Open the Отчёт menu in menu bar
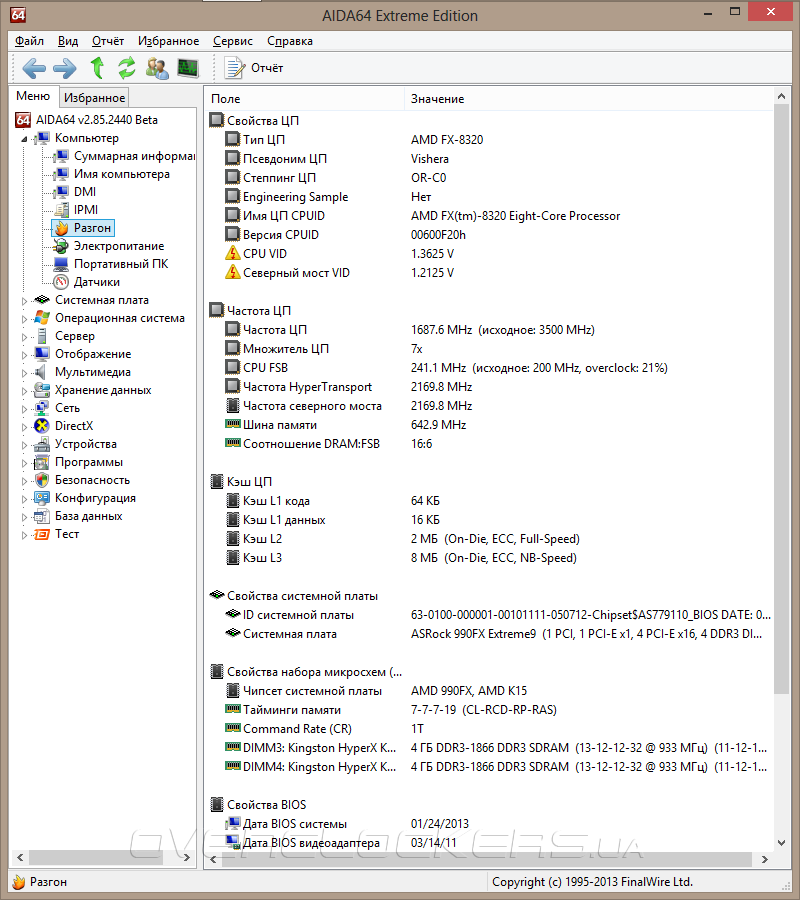Screen dimensions: 800x900 pos(108,41)
